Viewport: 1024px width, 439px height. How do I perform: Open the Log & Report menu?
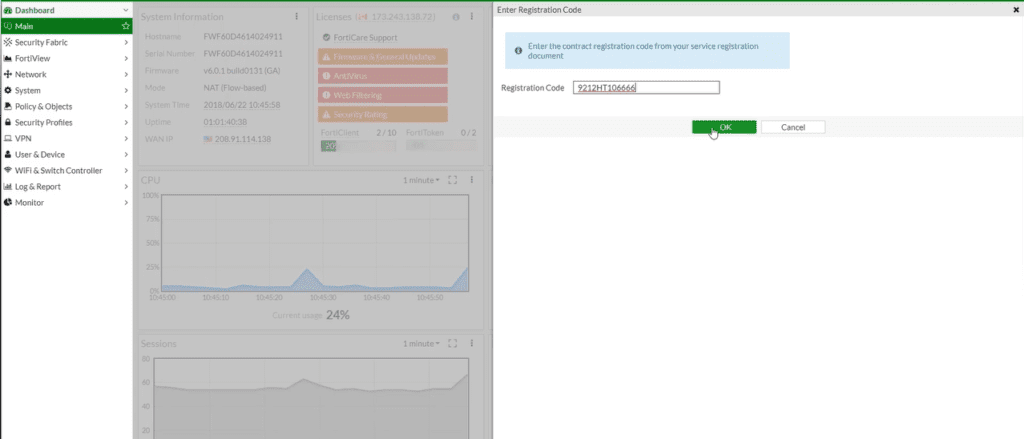[66, 186]
